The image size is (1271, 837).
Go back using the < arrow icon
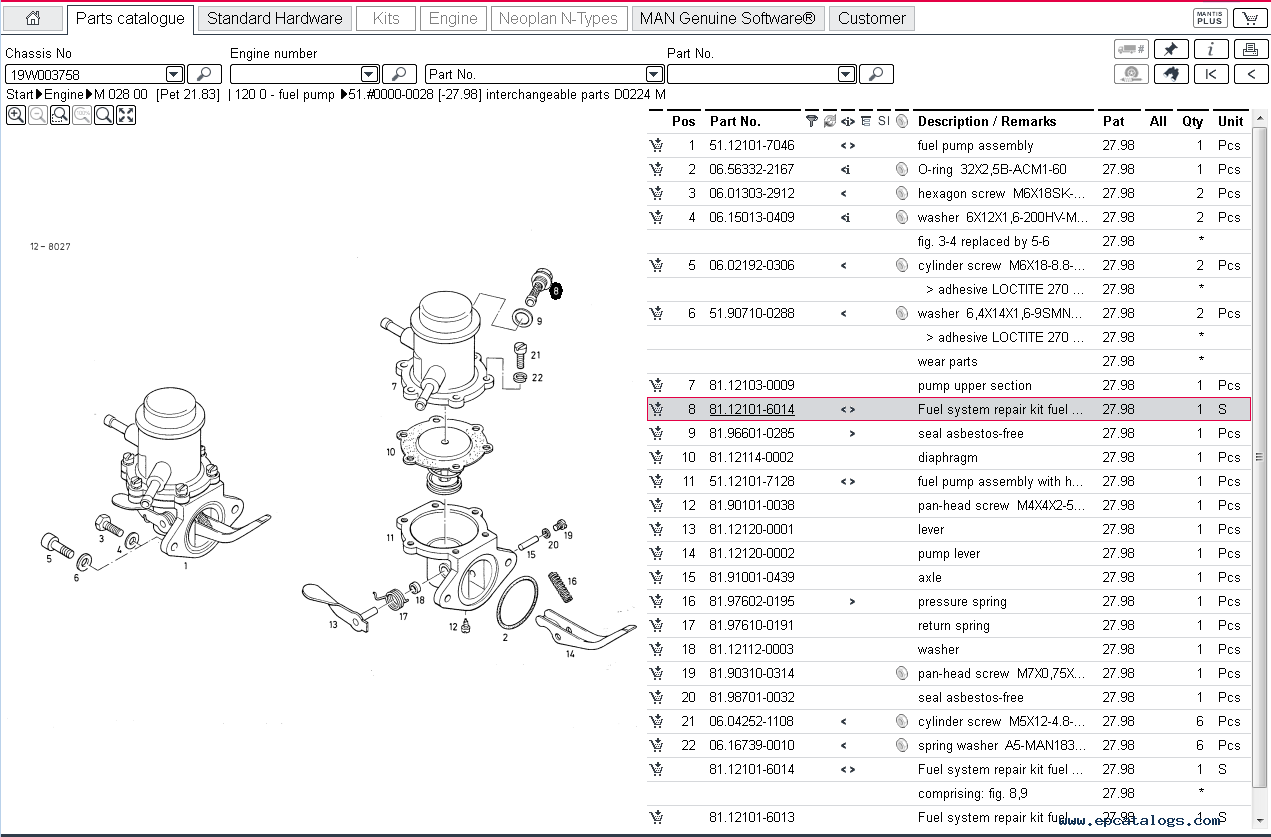[x=1250, y=74]
